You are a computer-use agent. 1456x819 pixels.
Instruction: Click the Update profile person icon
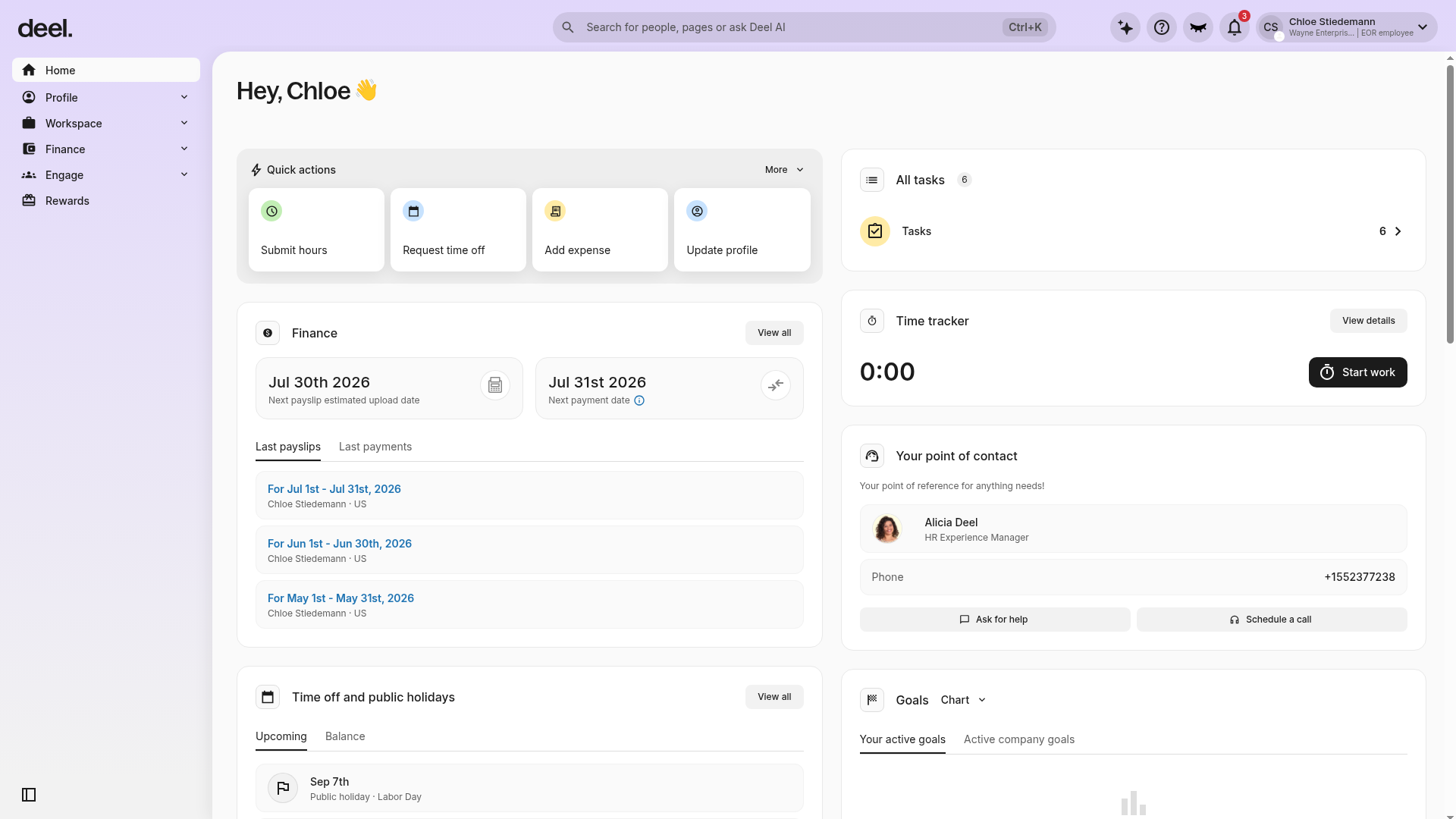click(x=697, y=211)
